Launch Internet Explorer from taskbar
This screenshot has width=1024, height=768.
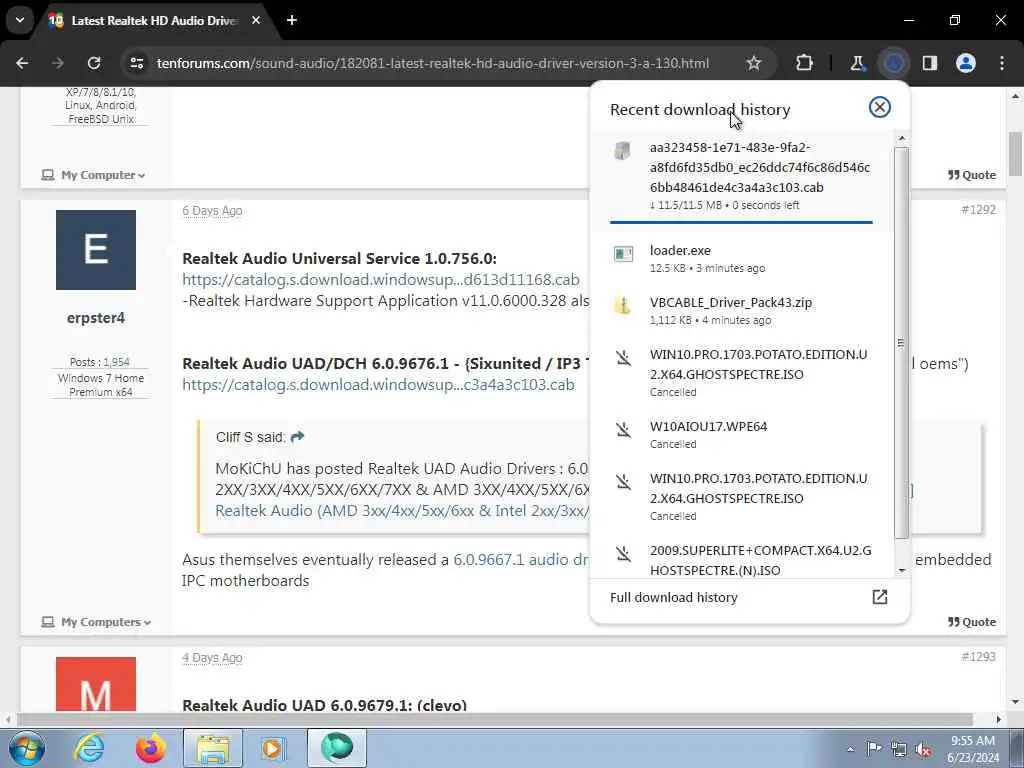coord(89,748)
